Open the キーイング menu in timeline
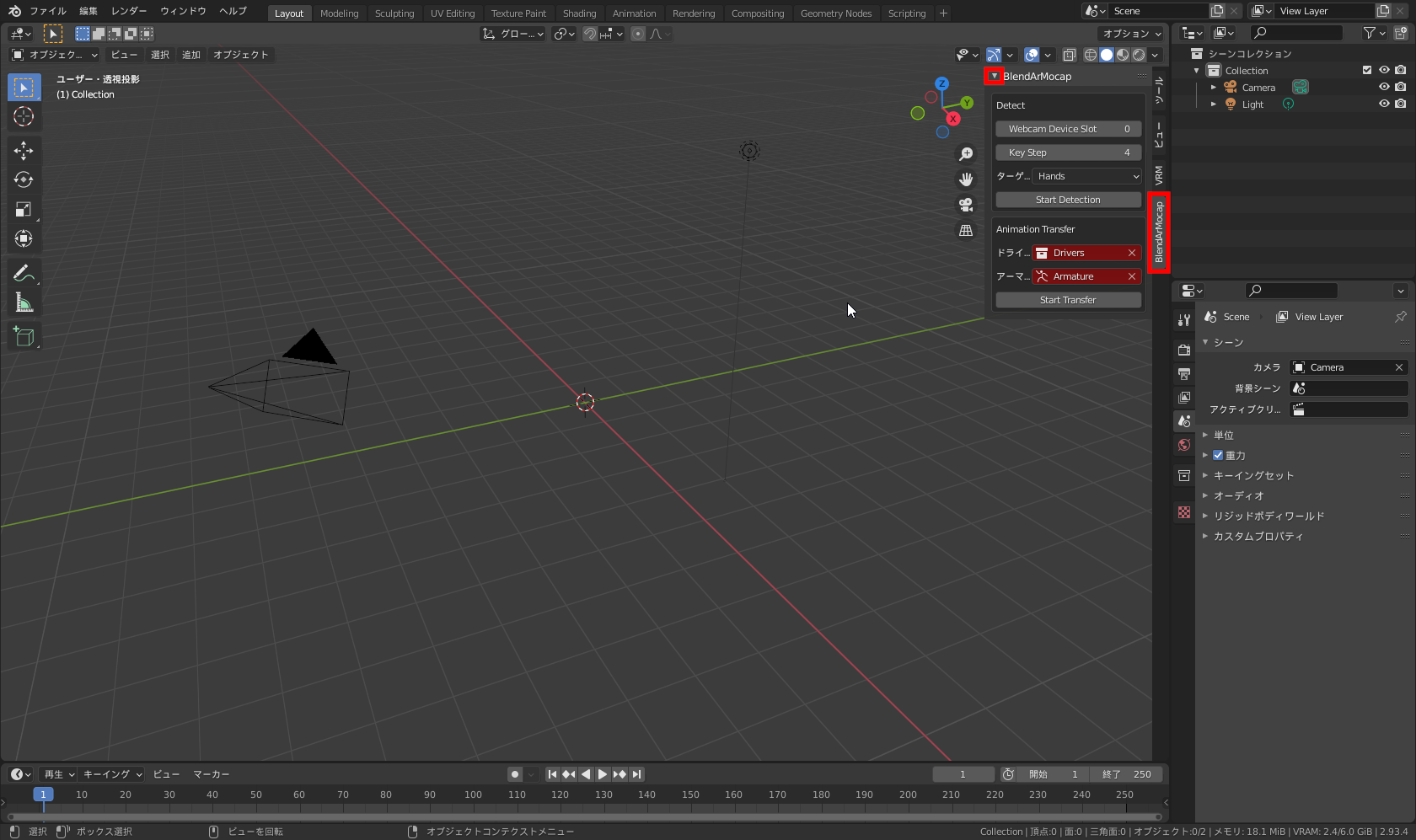The image size is (1416, 840). click(x=112, y=774)
